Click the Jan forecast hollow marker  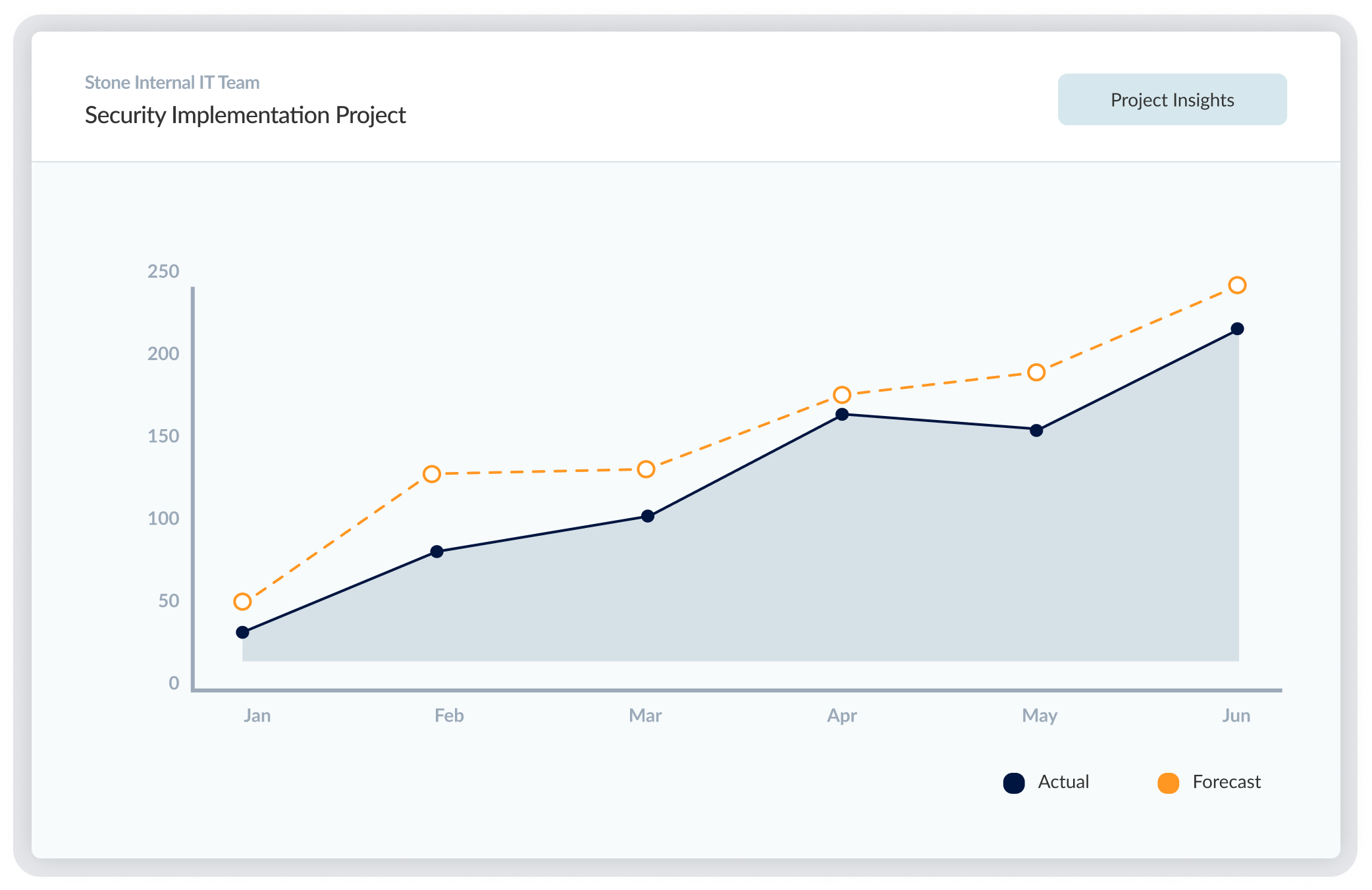coord(242,602)
